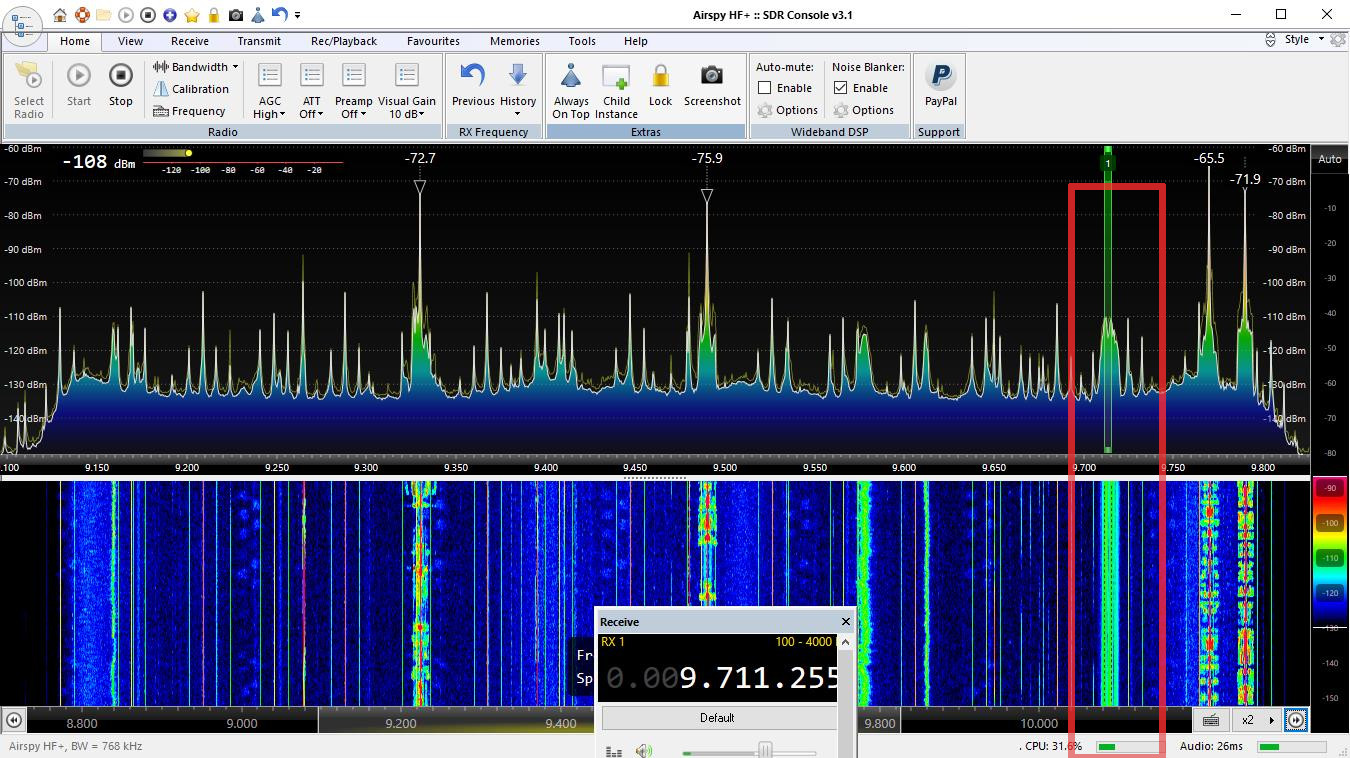Click the lifebuoy help icon
Screen dimensions: 1350x758
tap(82, 15)
